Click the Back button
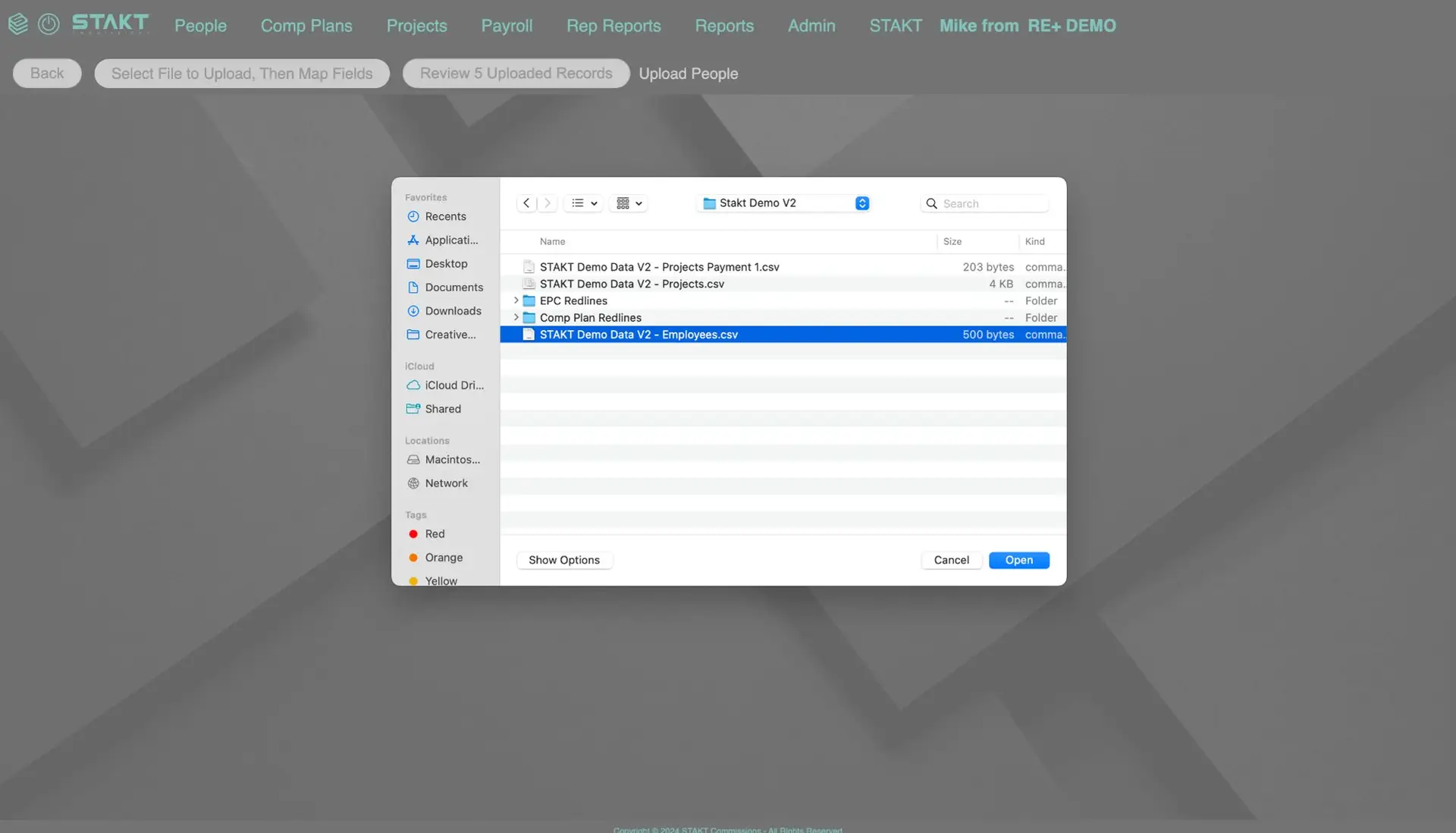This screenshot has width=1456, height=833. tap(47, 73)
